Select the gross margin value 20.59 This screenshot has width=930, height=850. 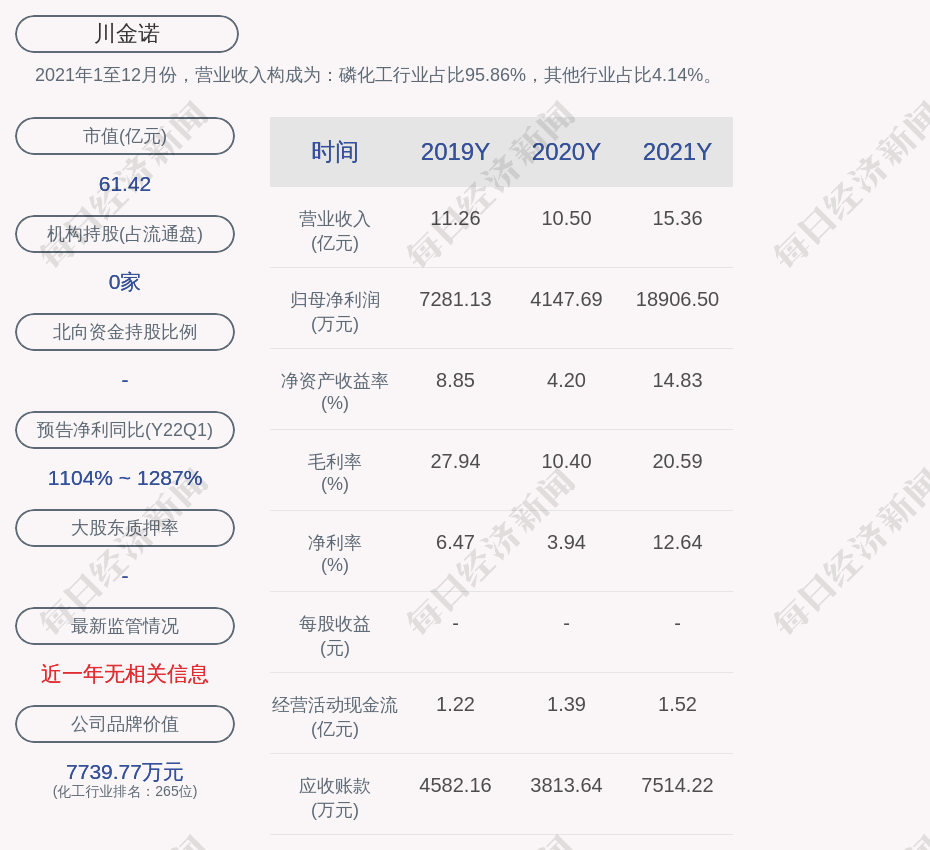pos(677,461)
